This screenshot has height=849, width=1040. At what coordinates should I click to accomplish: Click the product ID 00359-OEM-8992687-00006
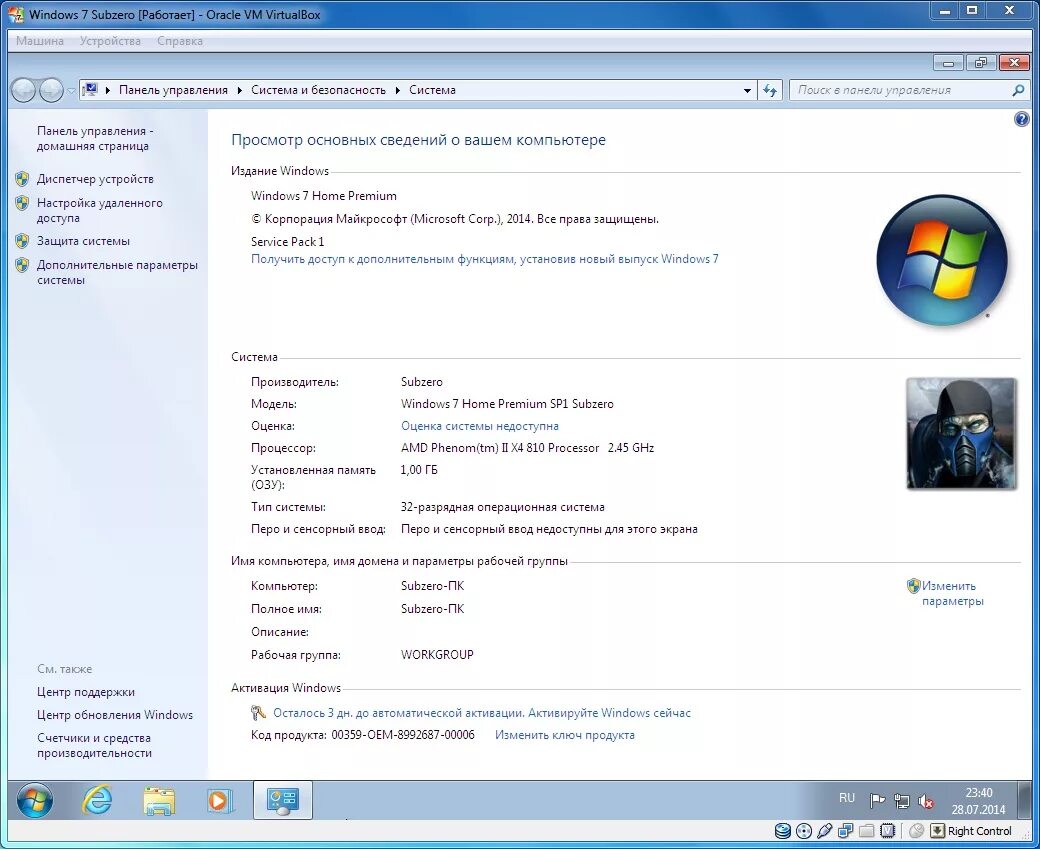pos(403,735)
